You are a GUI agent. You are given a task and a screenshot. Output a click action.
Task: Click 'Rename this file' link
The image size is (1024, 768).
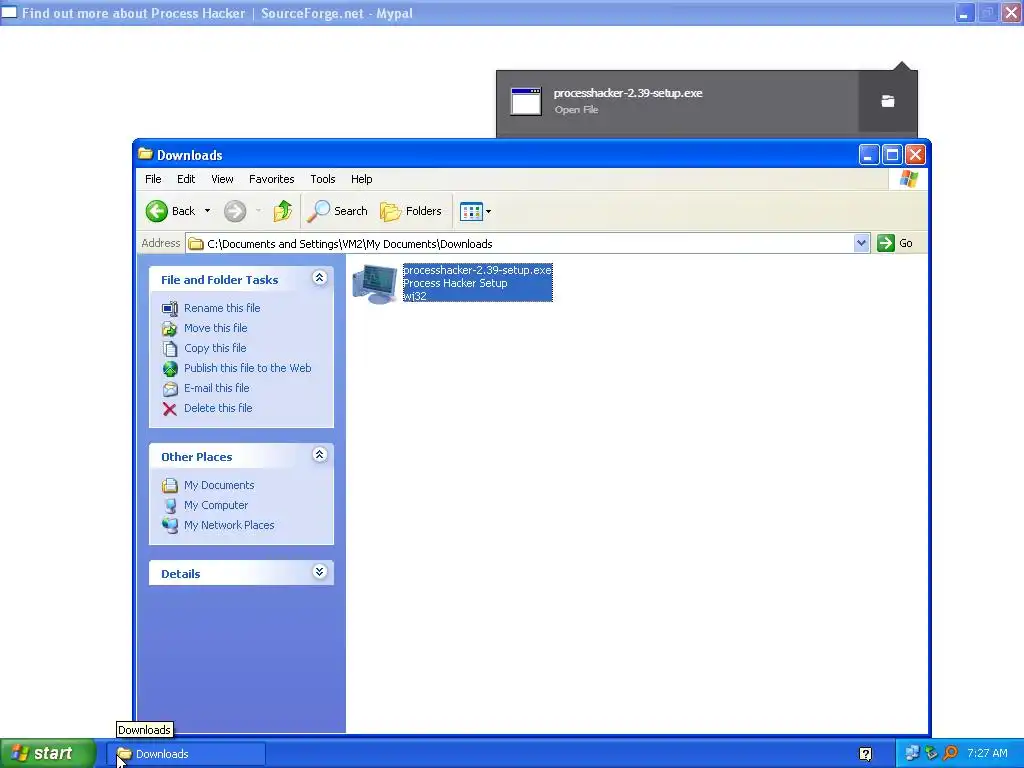coord(222,308)
